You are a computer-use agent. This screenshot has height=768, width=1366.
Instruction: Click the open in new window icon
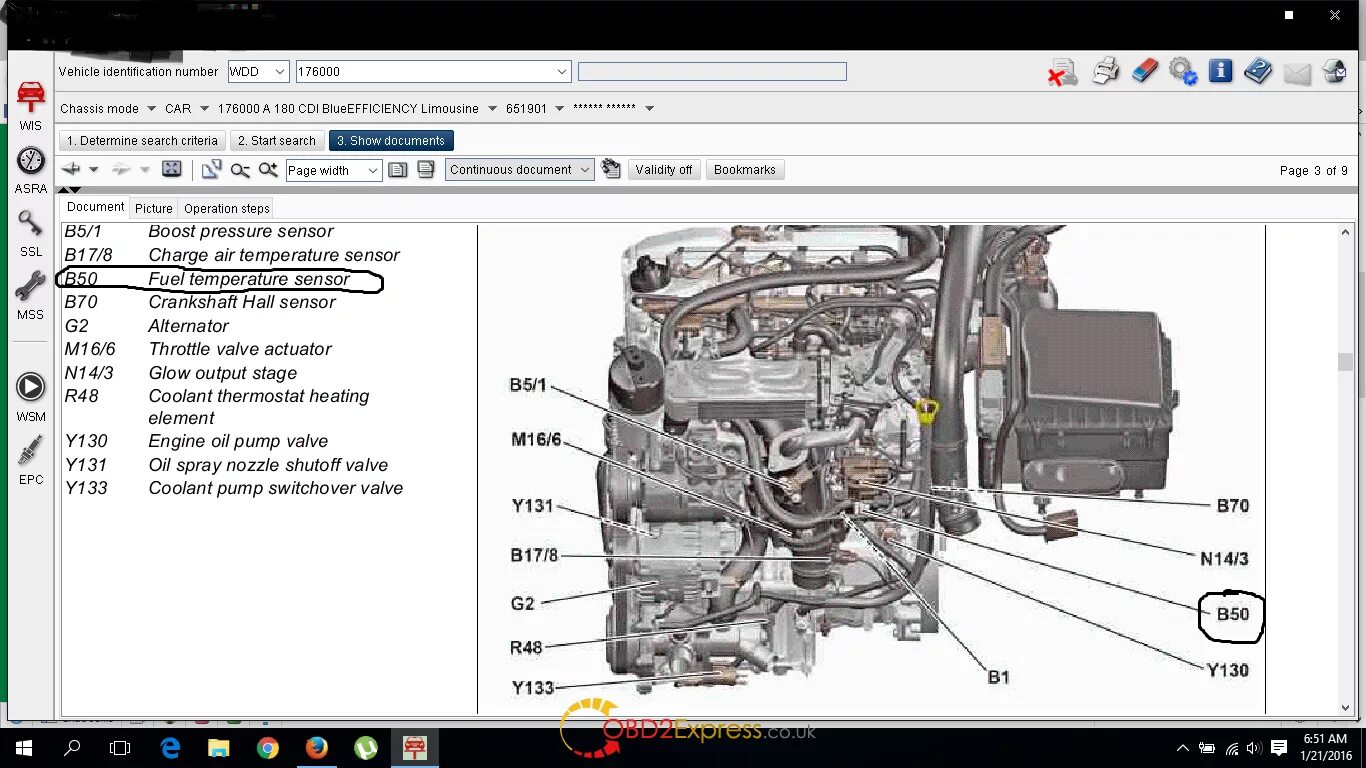211,170
